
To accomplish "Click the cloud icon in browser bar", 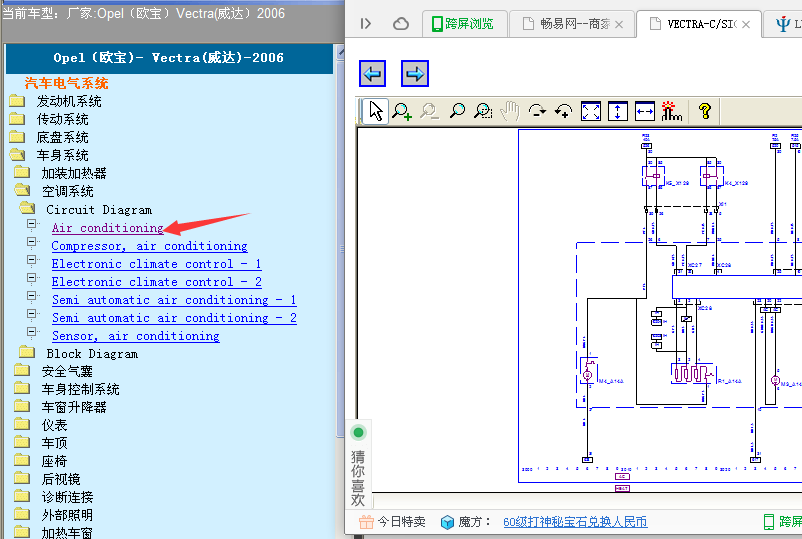I will [x=400, y=24].
